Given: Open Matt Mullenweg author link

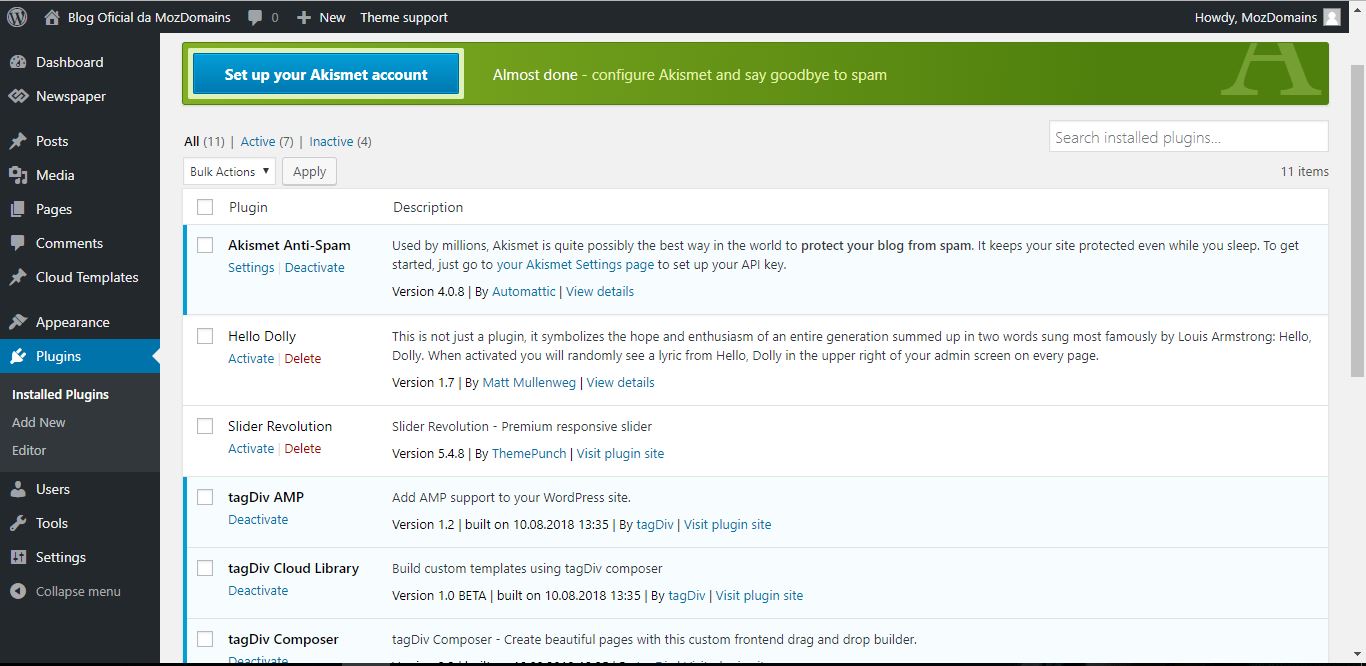Looking at the screenshot, I should [x=529, y=382].
